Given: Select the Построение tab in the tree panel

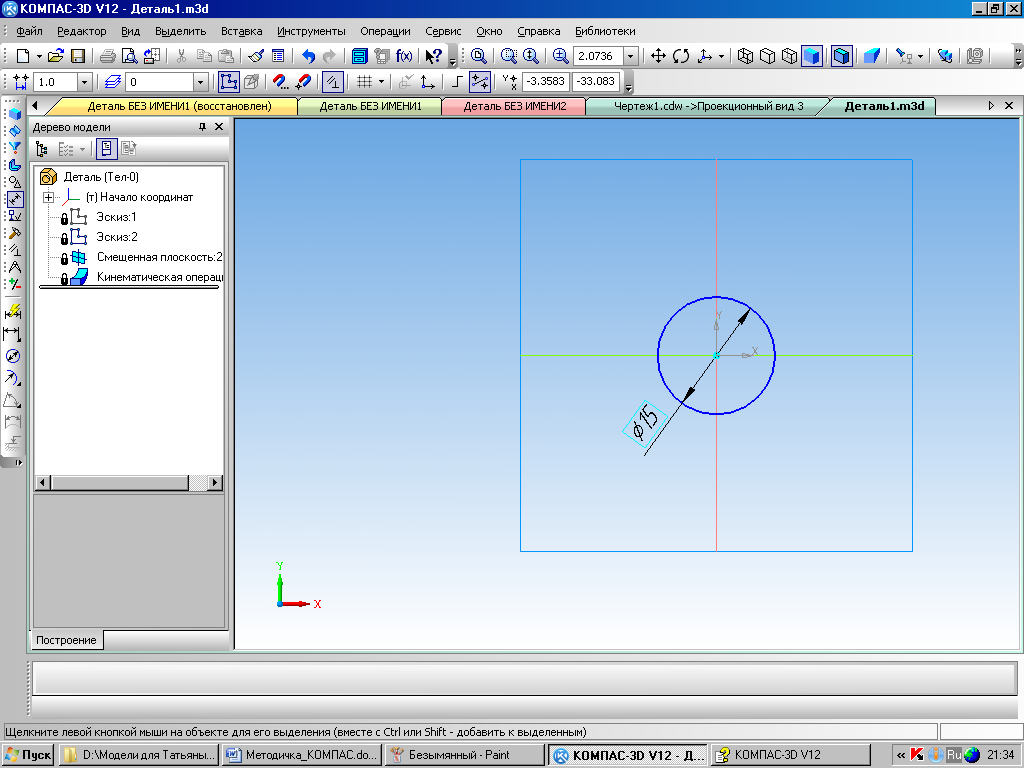Looking at the screenshot, I should point(65,640).
